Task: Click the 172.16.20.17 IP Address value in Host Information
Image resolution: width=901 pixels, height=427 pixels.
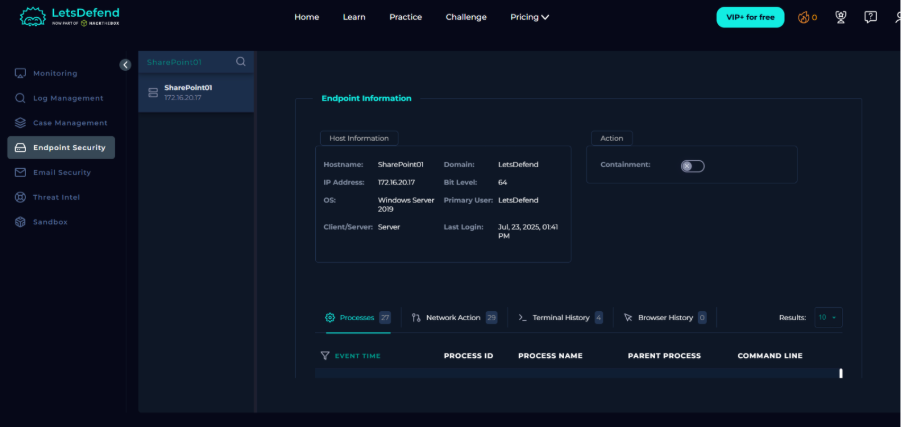Action: point(396,182)
